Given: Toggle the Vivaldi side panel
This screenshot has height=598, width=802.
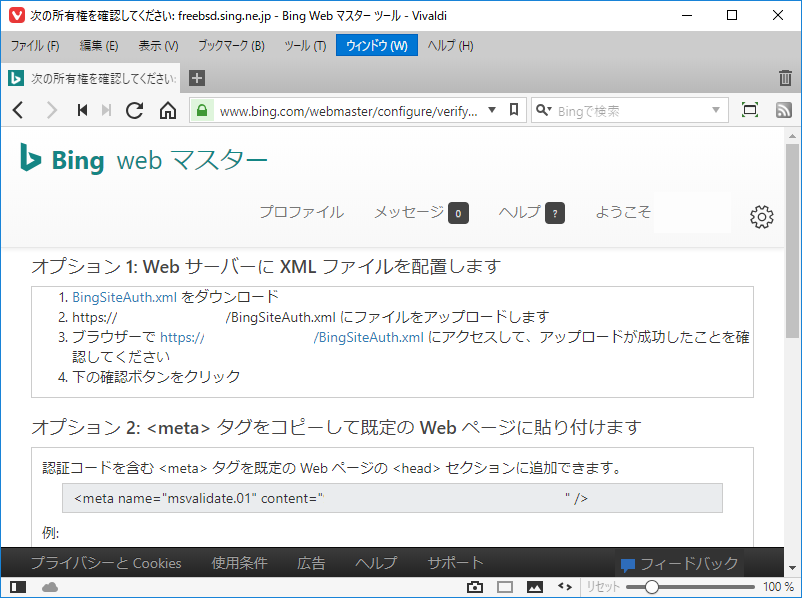Looking at the screenshot, I should click(18, 587).
